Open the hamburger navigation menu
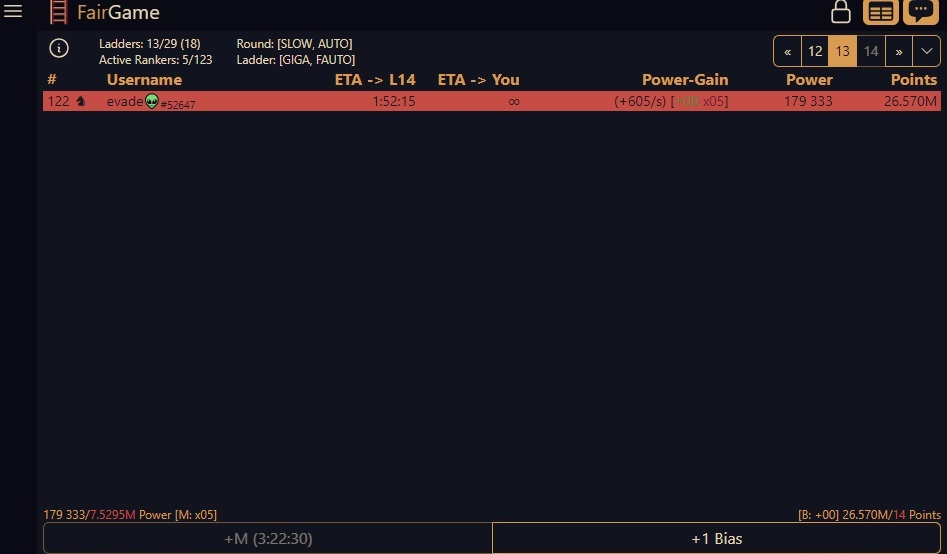The height and width of the screenshot is (554, 947). 13,12
